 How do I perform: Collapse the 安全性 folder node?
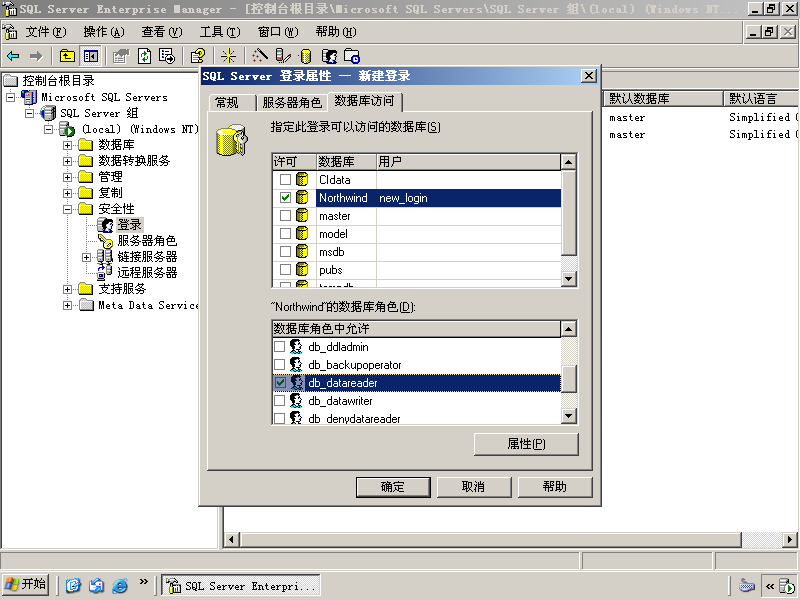[x=67, y=209]
